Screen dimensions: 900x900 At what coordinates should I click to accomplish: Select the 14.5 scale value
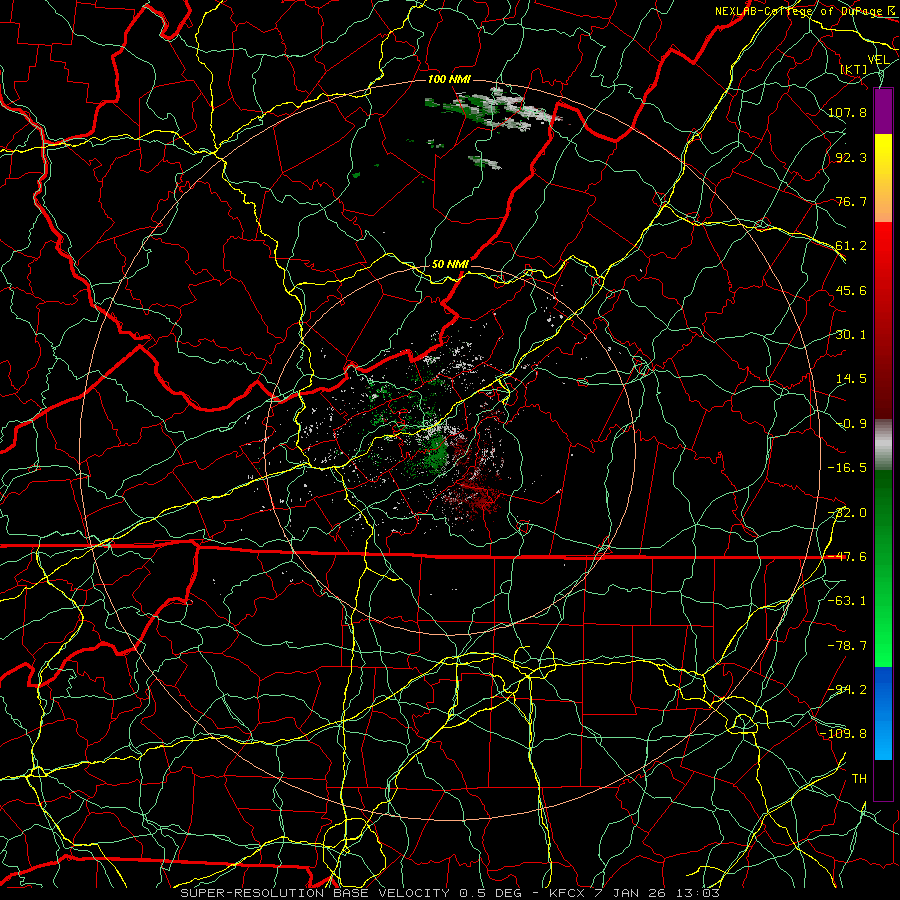pyautogui.click(x=851, y=379)
